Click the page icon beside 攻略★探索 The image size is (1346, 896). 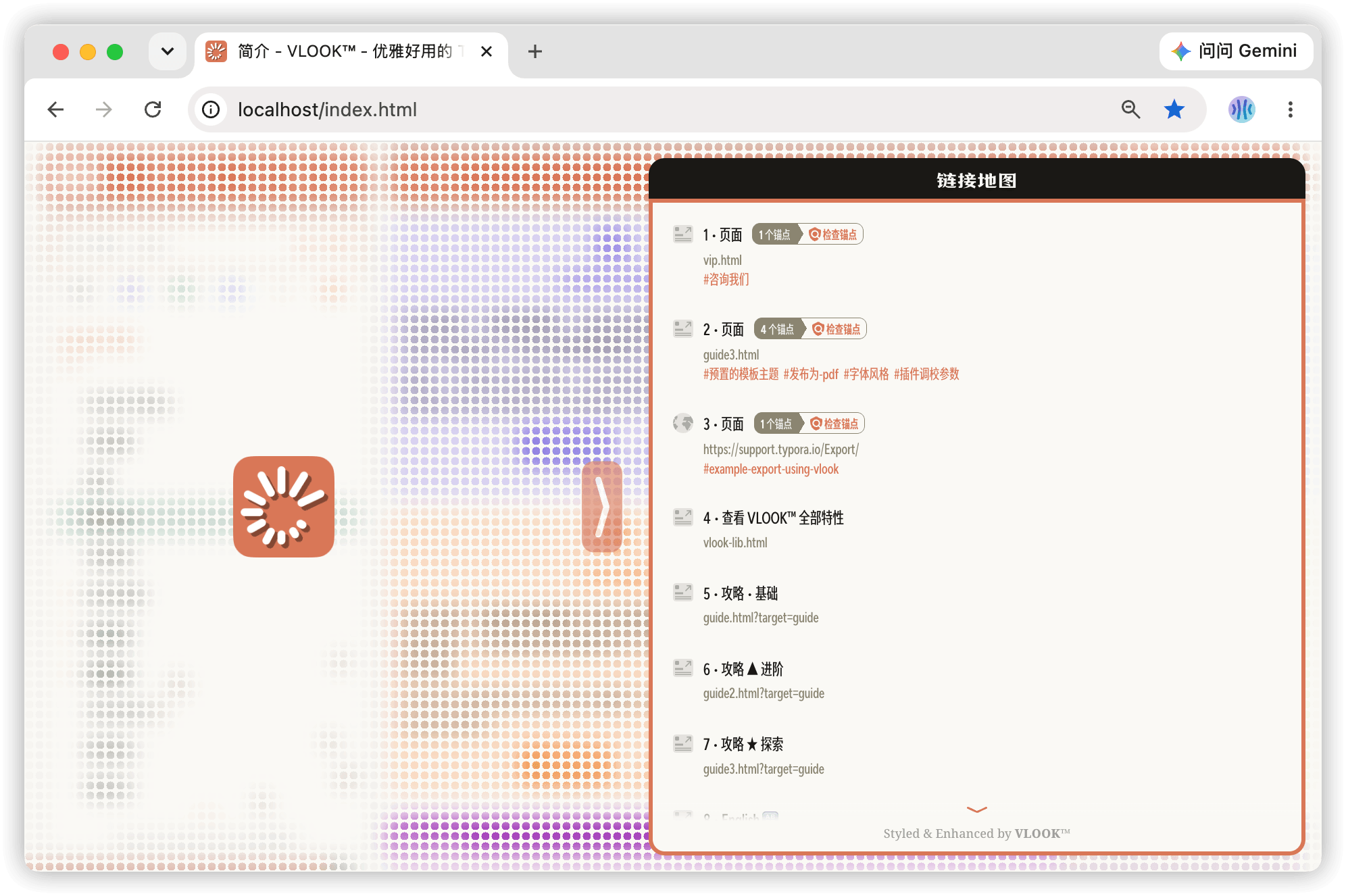pyautogui.click(x=683, y=744)
